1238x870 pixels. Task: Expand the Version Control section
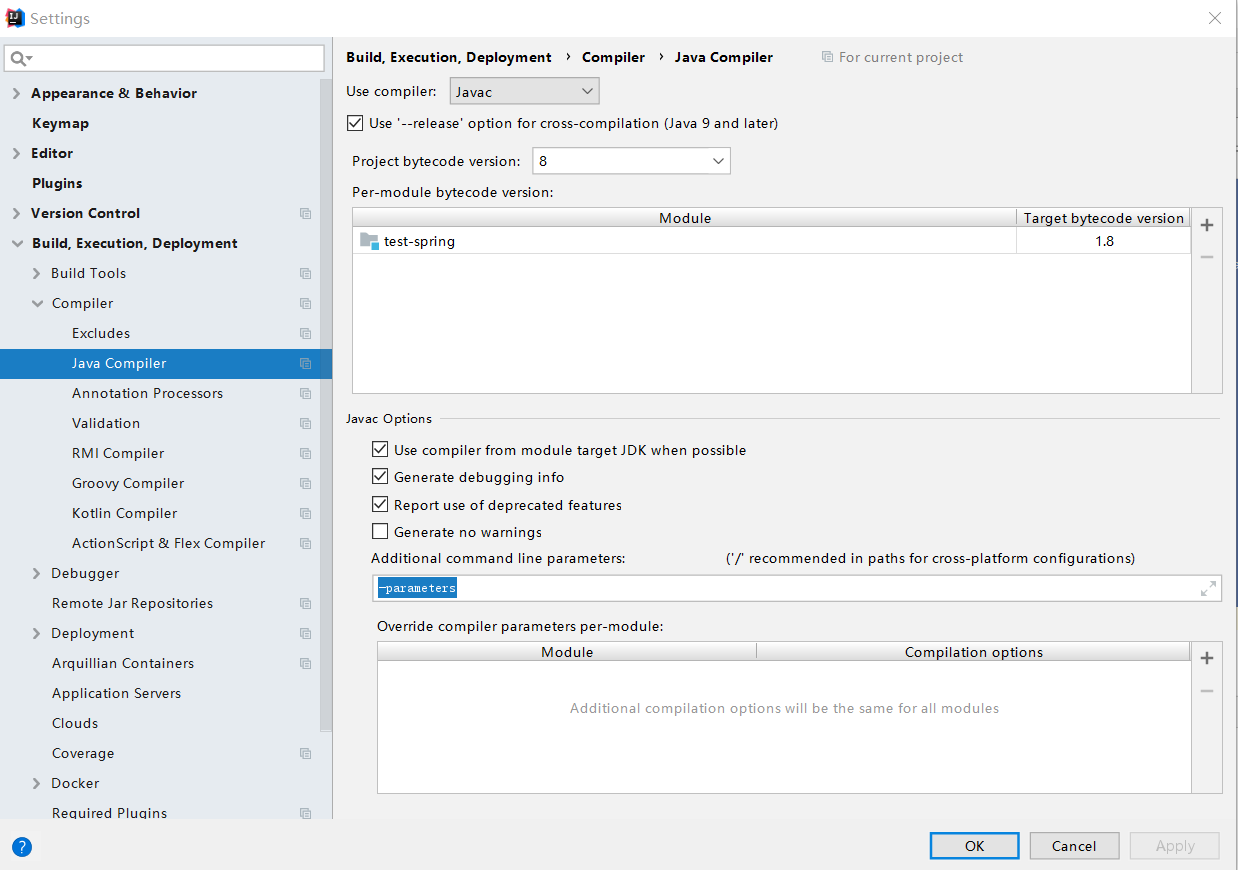tap(16, 213)
